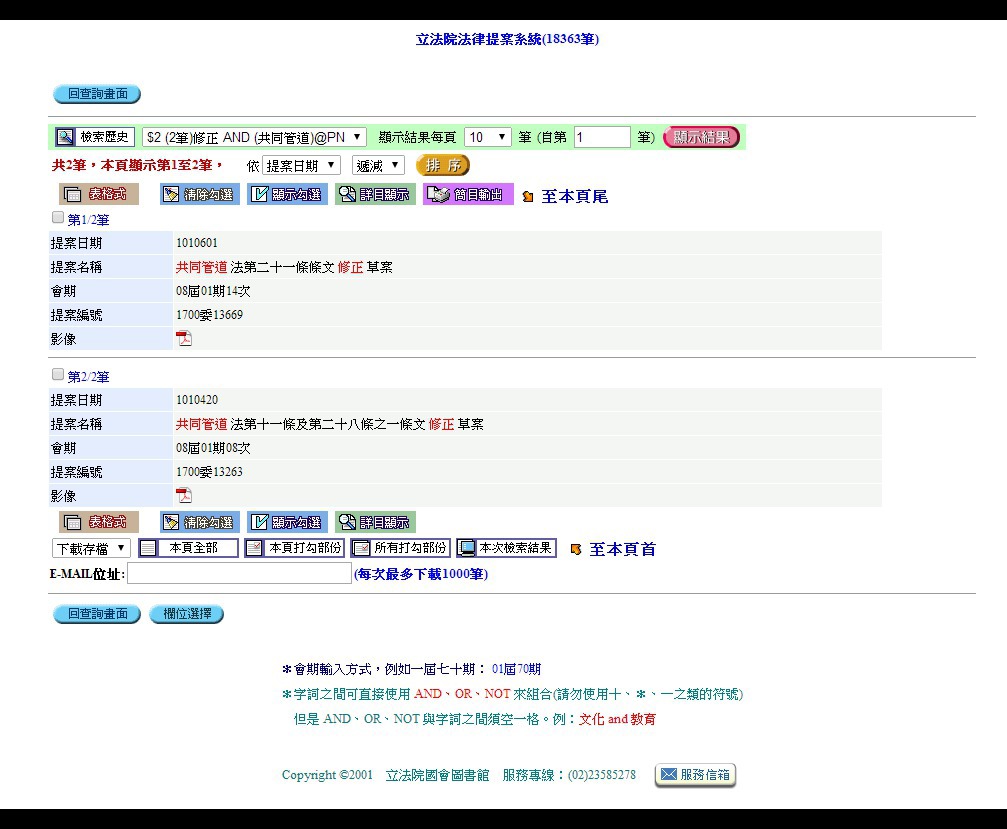Open PDF image for proposal 1700委13669

coord(184,338)
